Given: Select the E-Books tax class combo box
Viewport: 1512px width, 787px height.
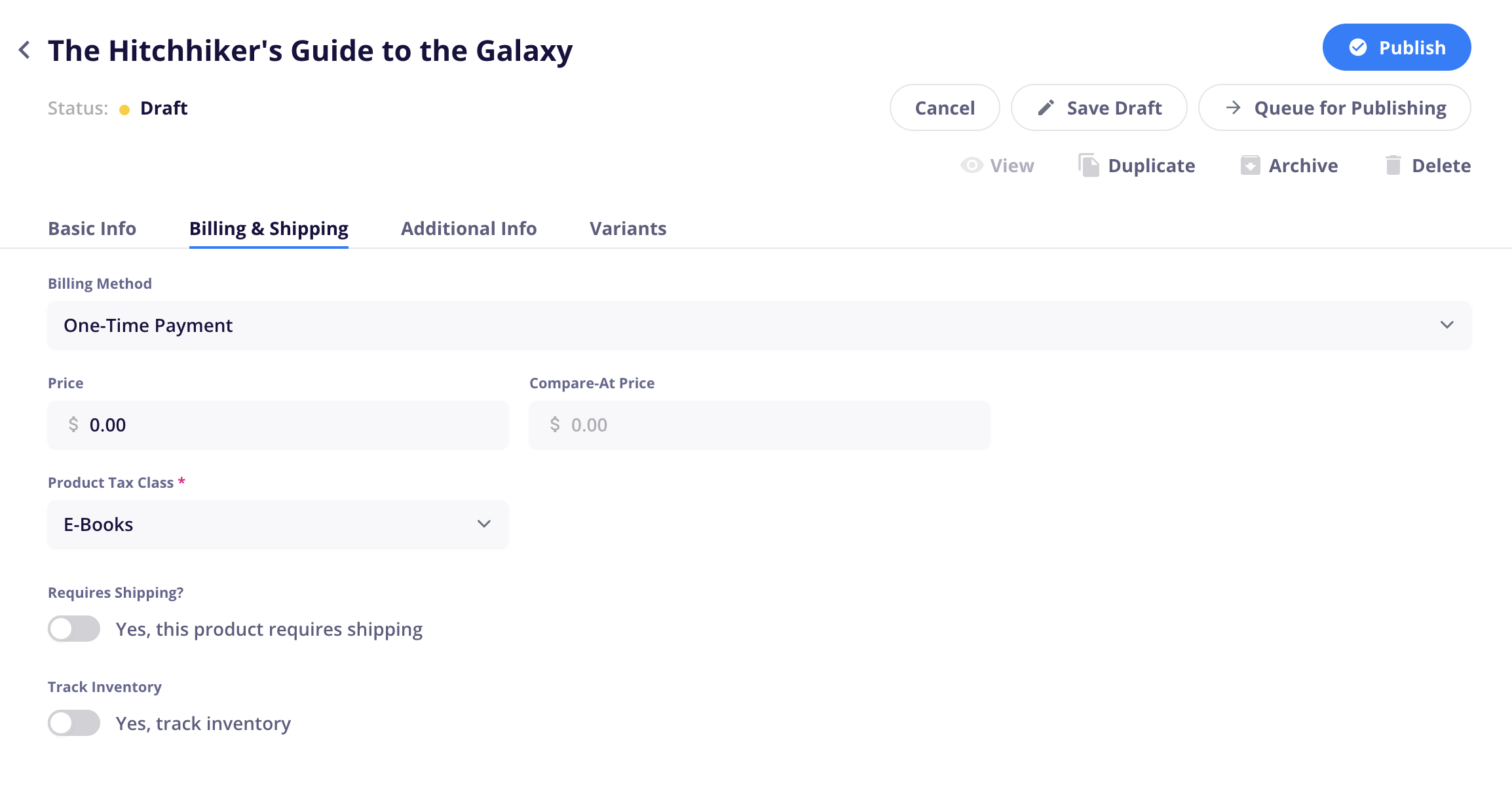Looking at the screenshot, I should (278, 524).
